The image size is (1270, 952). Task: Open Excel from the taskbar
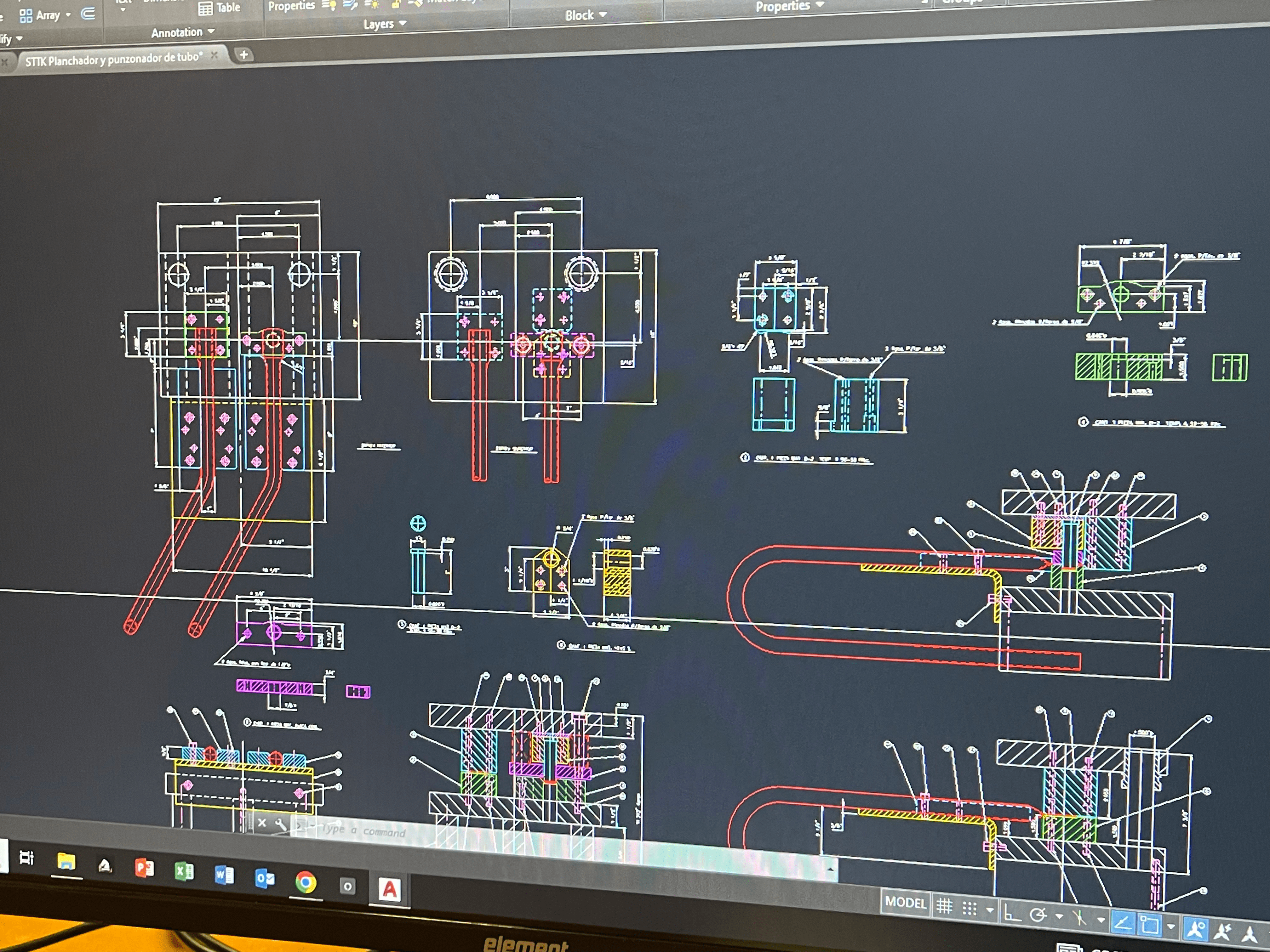coord(184,872)
